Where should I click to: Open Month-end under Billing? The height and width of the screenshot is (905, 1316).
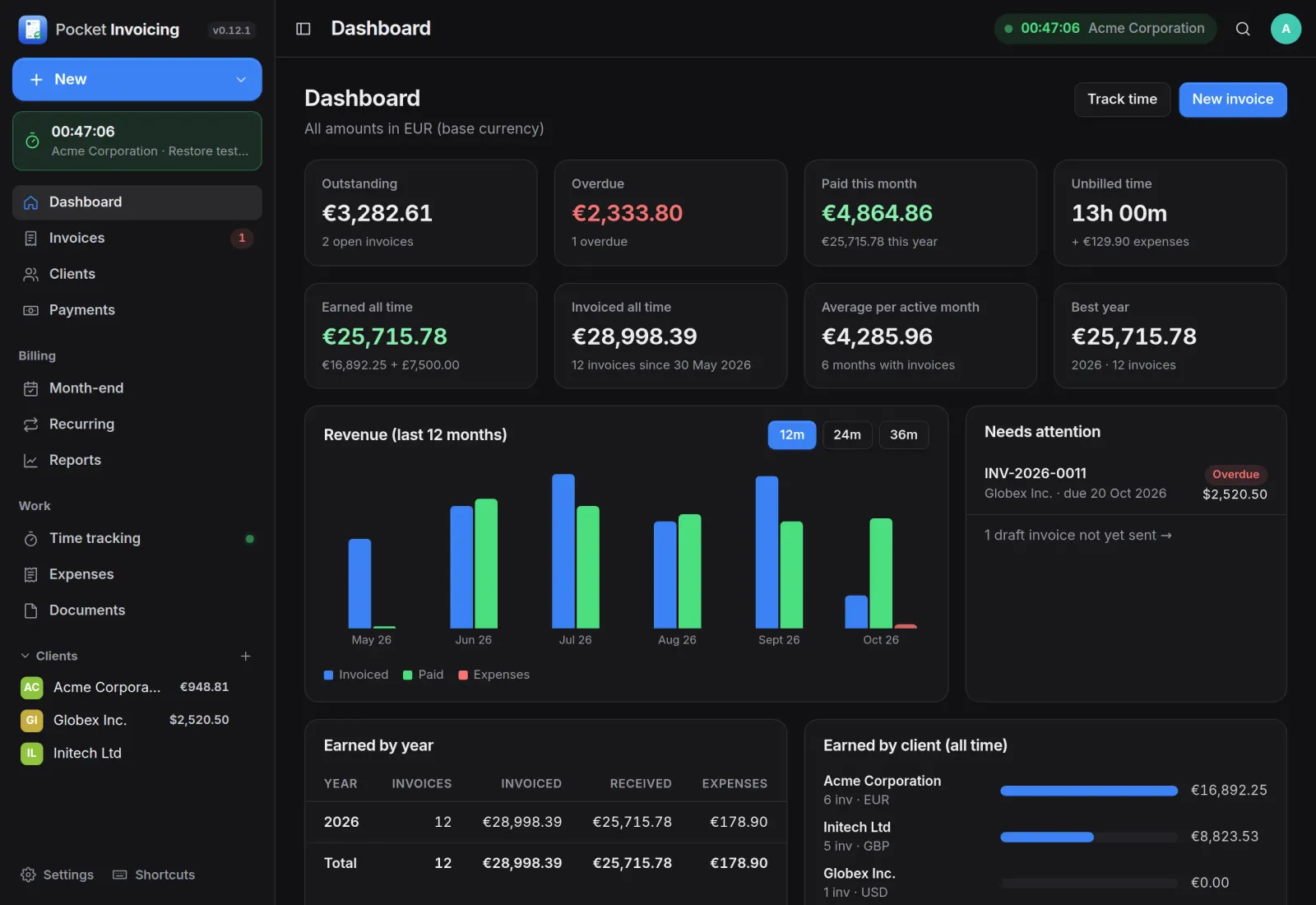pos(137,388)
